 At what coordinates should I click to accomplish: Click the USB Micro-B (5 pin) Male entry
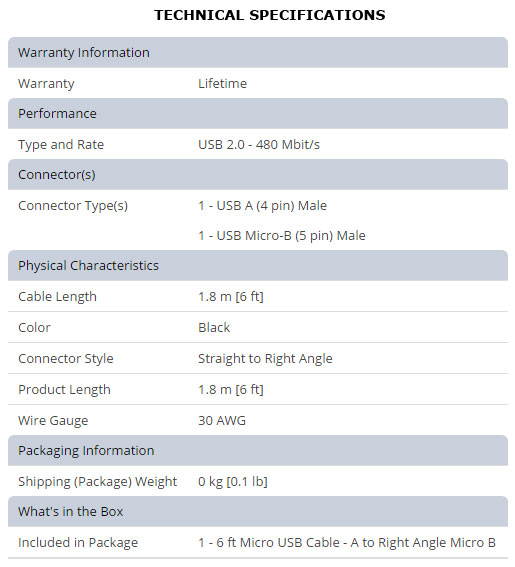coord(282,236)
